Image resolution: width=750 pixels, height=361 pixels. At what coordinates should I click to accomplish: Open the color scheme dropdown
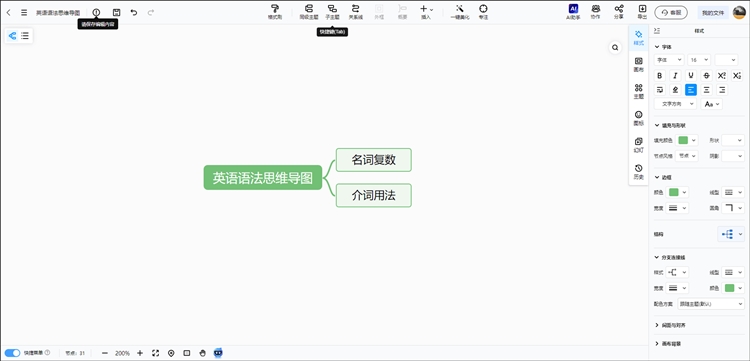pyautogui.click(x=711, y=304)
